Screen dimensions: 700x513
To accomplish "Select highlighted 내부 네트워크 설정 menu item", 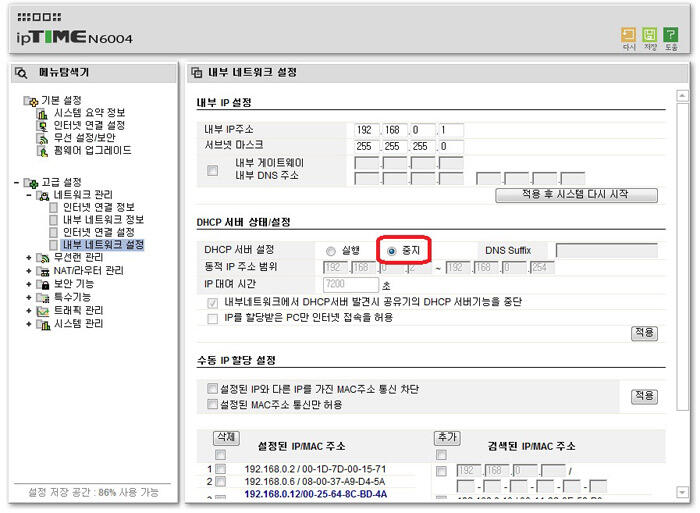I will (103, 245).
